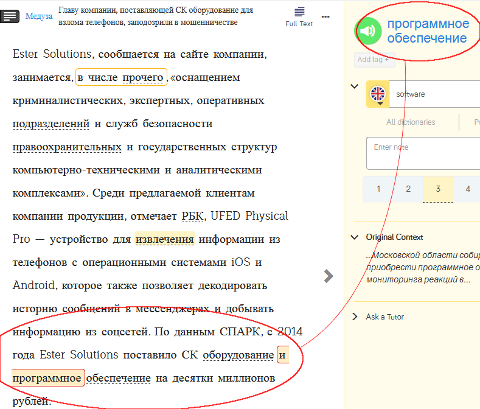Click the Original Context excerpt text
Image resolution: width=480 pixels, height=409 pixels.
[x=423, y=267]
